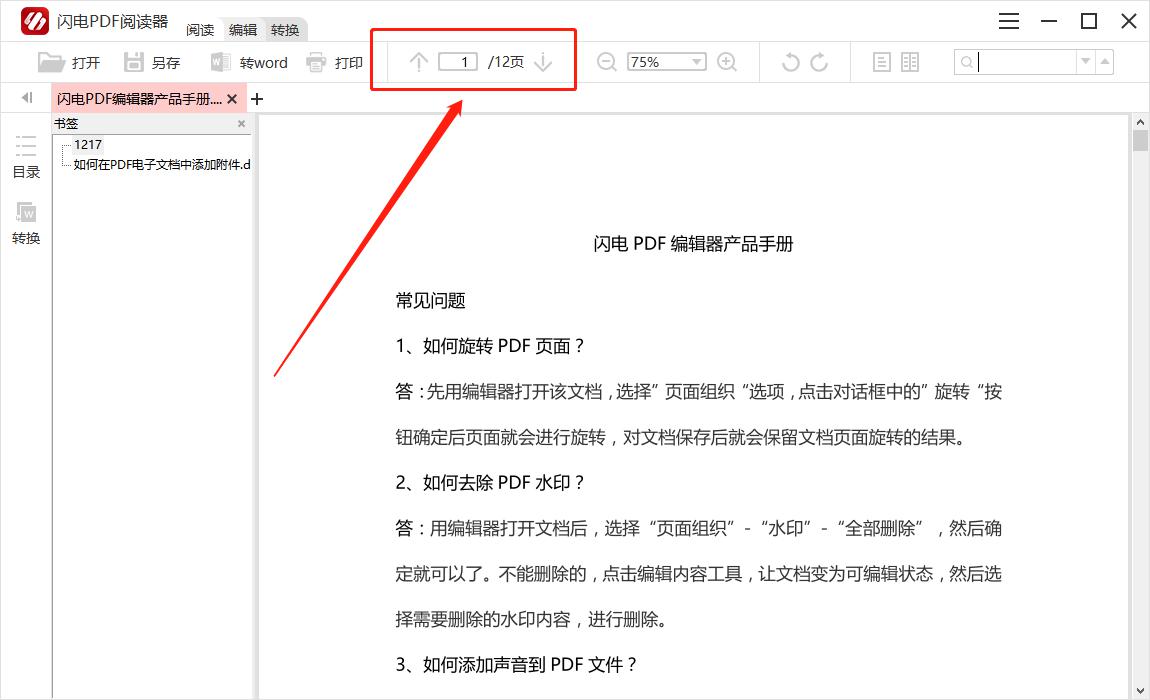Screen dimensions: 1150x700
Task: Open the 转换 sidebar panel
Action: coord(26,223)
